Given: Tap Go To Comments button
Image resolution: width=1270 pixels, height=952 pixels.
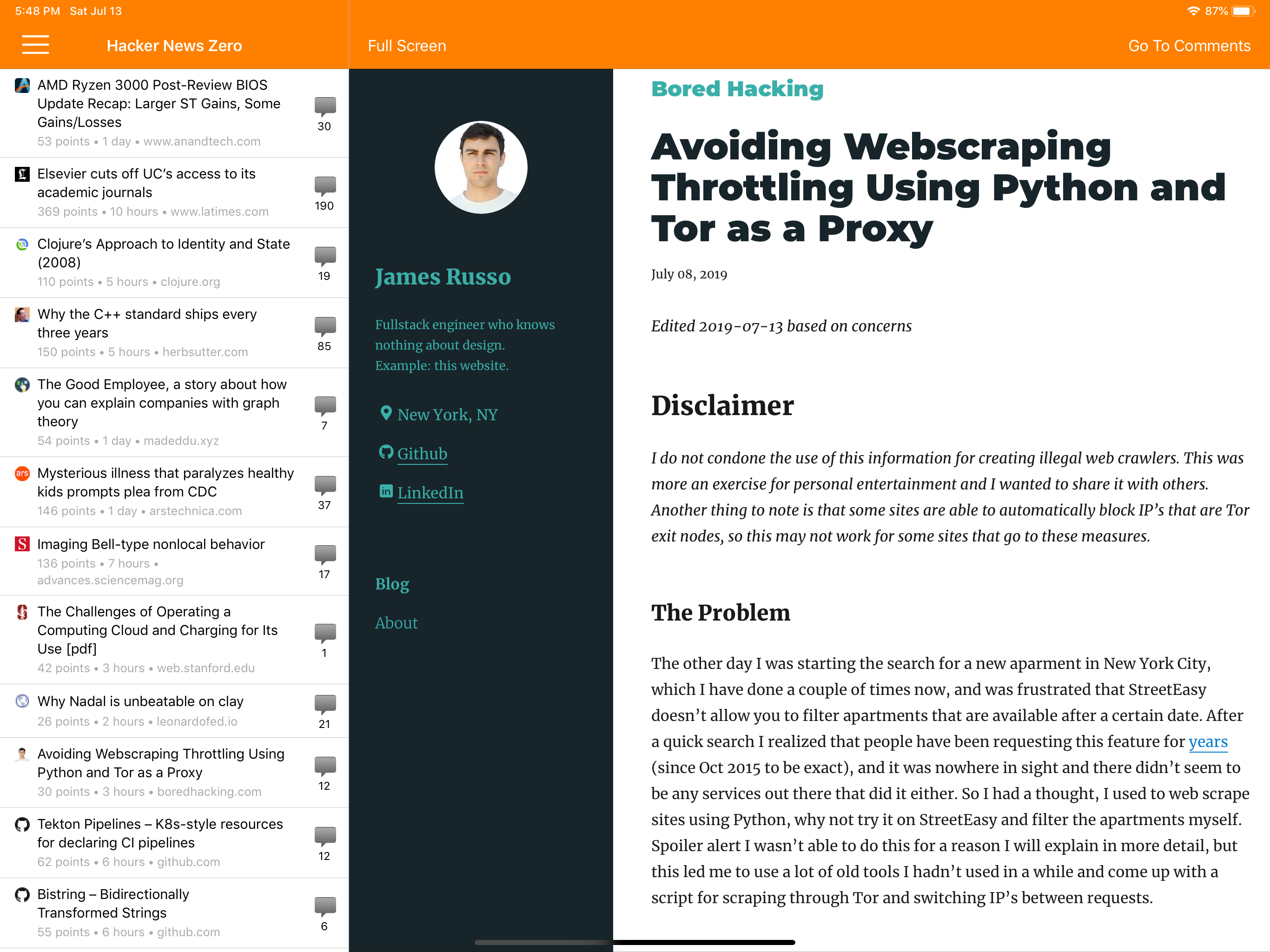Looking at the screenshot, I should point(1189,46).
